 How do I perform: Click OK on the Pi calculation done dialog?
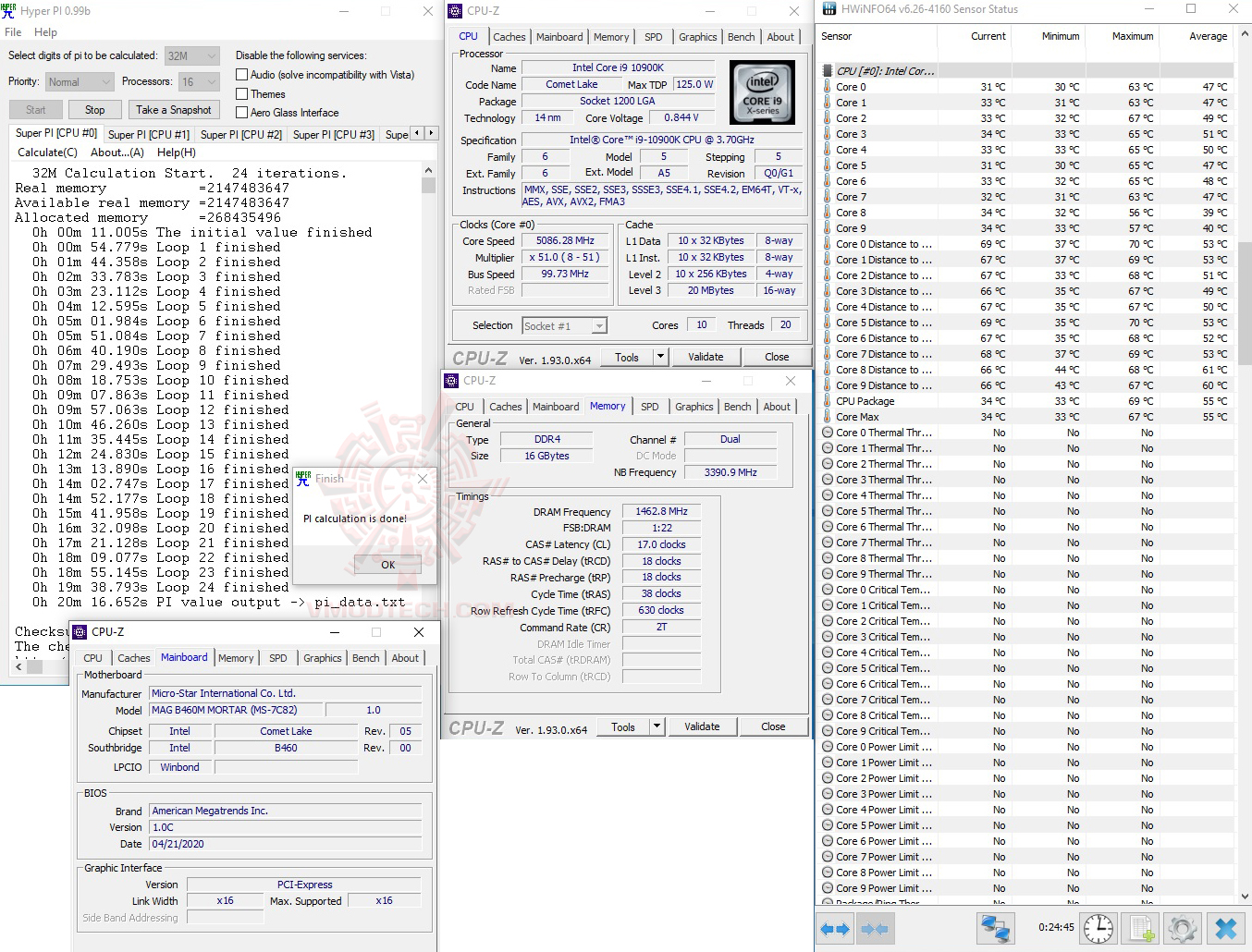[387, 564]
